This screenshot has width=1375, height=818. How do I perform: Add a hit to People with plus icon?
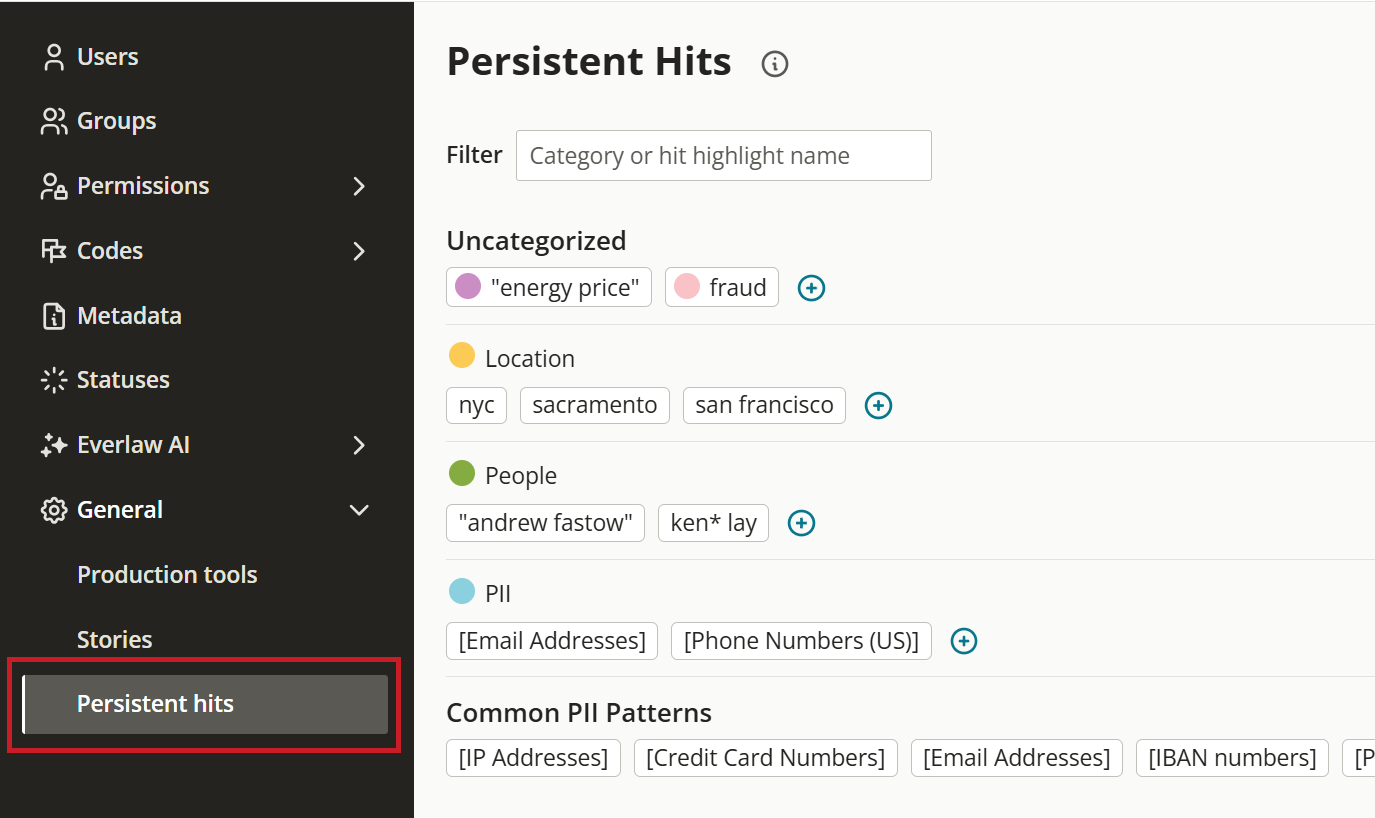pos(802,523)
